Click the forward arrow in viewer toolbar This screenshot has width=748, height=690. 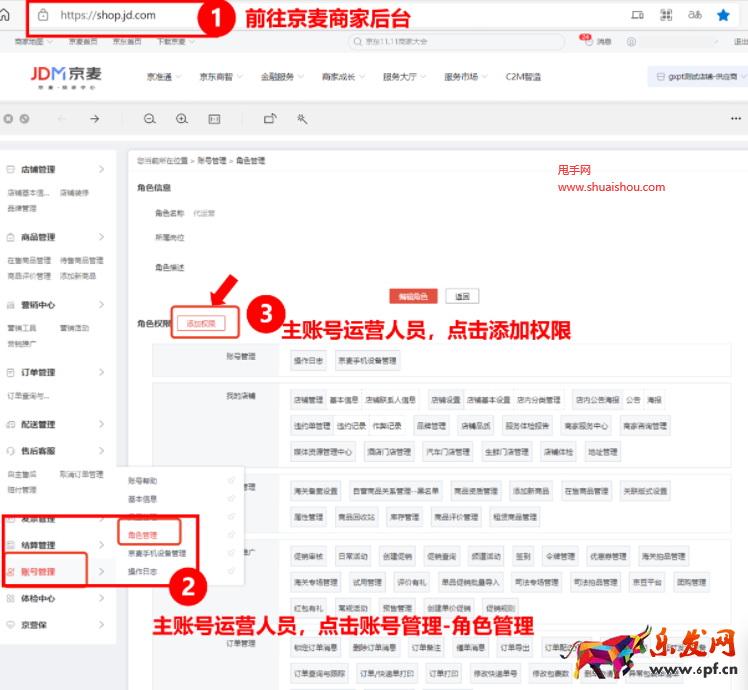click(94, 119)
